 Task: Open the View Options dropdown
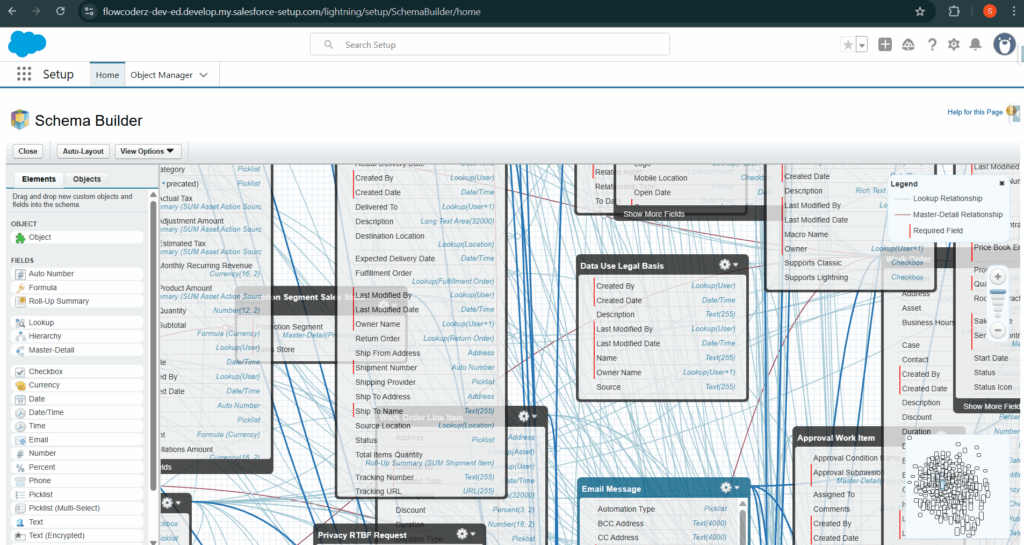(x=147, y=151)
